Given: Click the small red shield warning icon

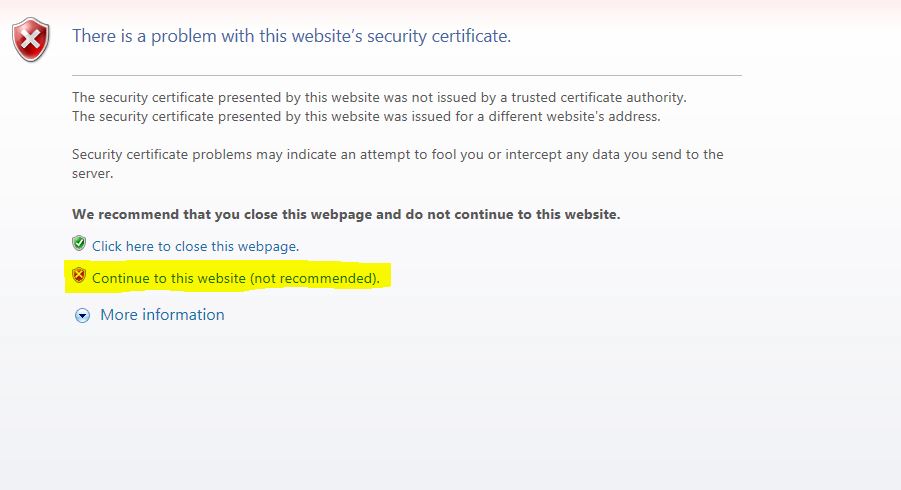Looking at the screenshot, I should click(x=79, y=275).
